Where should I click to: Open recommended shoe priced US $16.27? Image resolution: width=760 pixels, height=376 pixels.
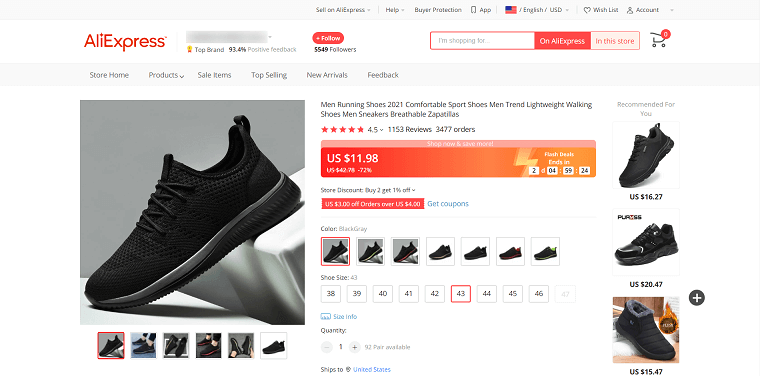[x=646, y=155]
